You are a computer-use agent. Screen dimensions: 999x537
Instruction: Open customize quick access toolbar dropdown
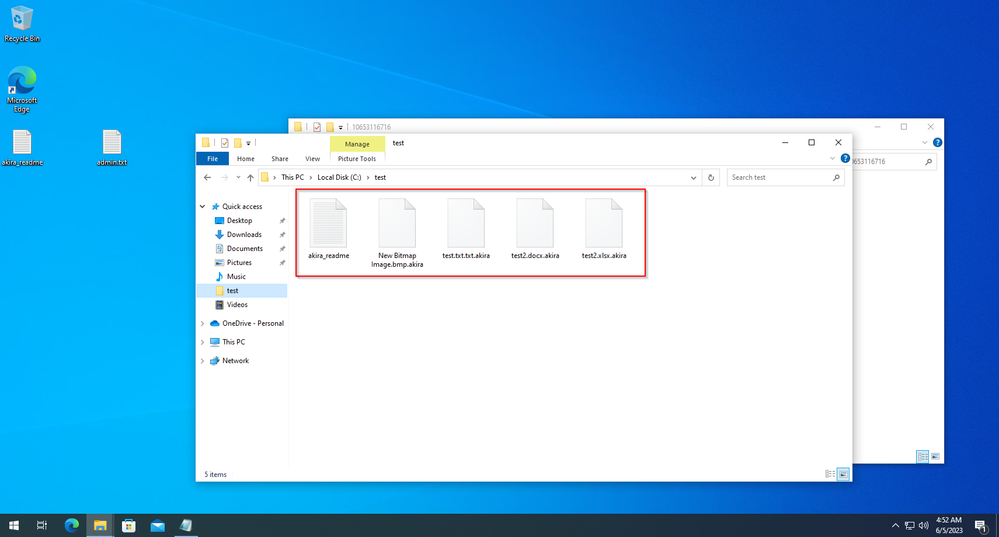point(248,143)
